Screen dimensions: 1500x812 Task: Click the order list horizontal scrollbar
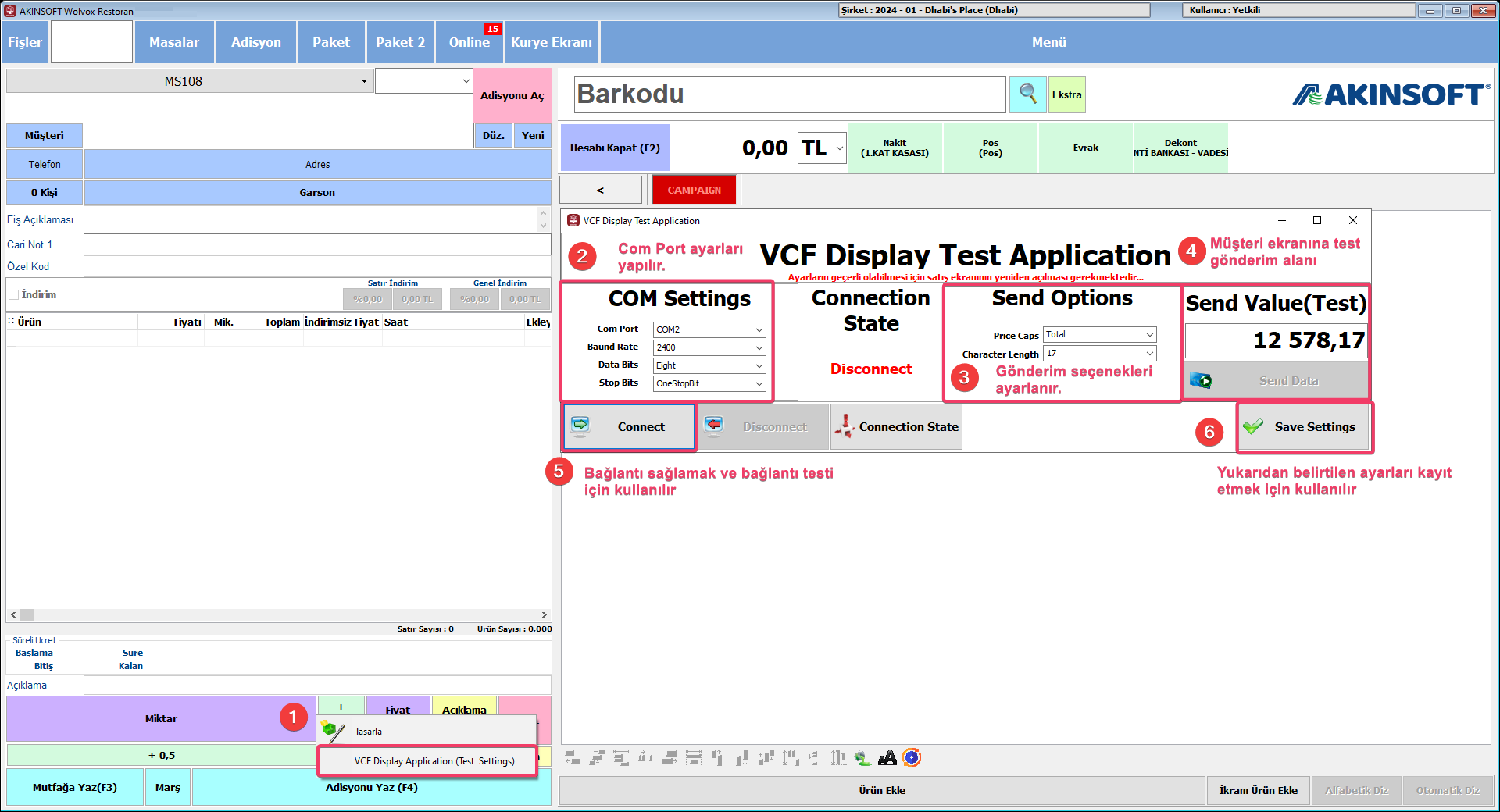coord(279,614)
